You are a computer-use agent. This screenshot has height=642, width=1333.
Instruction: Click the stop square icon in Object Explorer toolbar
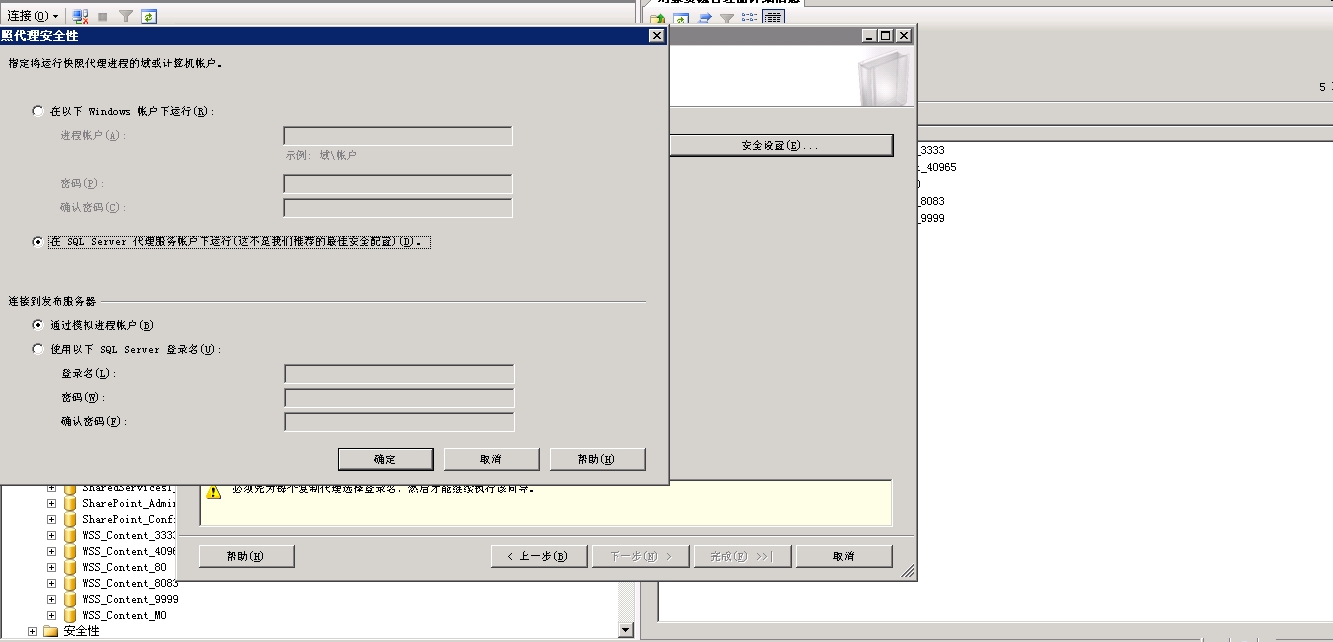pyautogui.click(x=103, y=17)
